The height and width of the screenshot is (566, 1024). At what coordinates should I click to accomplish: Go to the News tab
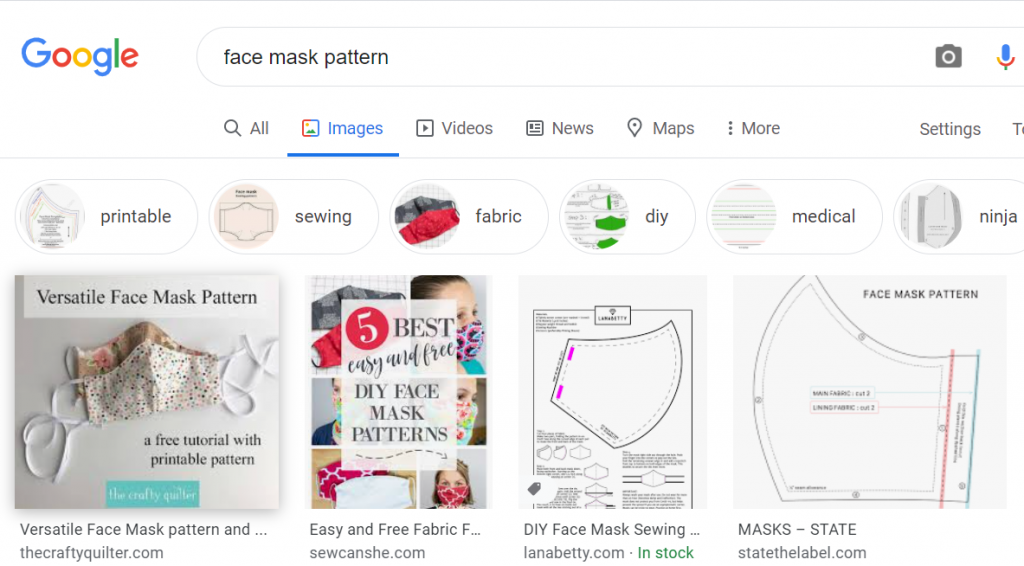(560, 128)
